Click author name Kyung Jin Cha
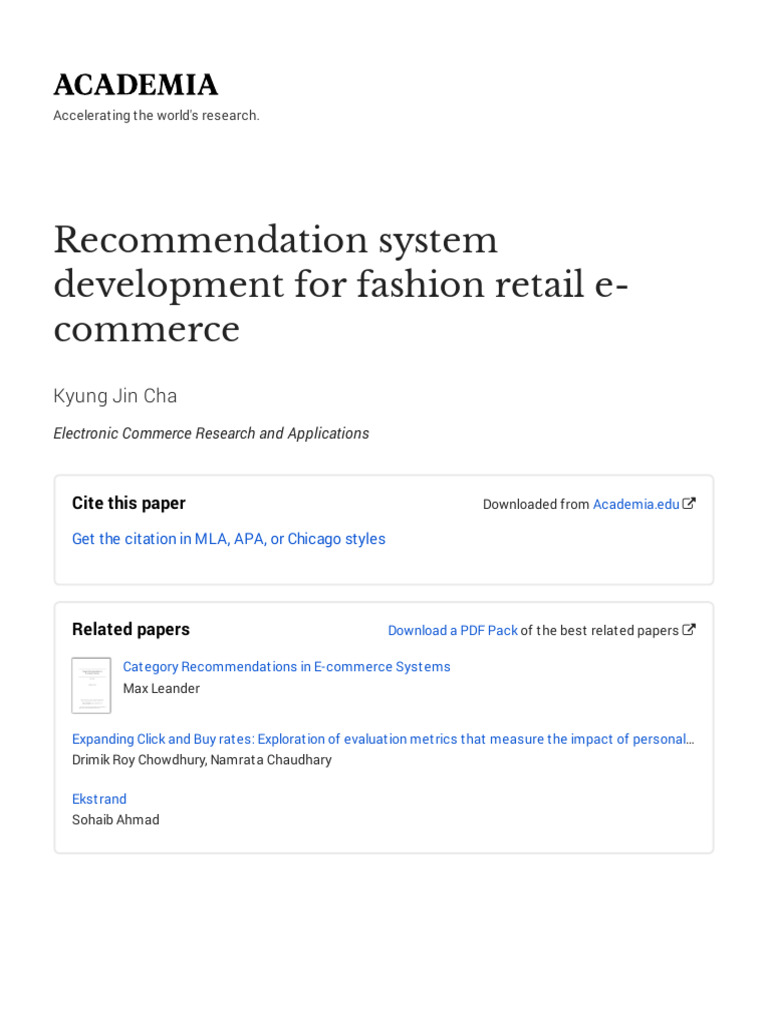 115,396
